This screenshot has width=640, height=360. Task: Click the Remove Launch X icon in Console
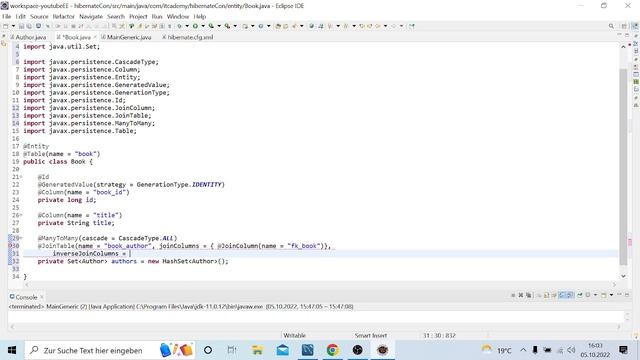click(521, 295)
